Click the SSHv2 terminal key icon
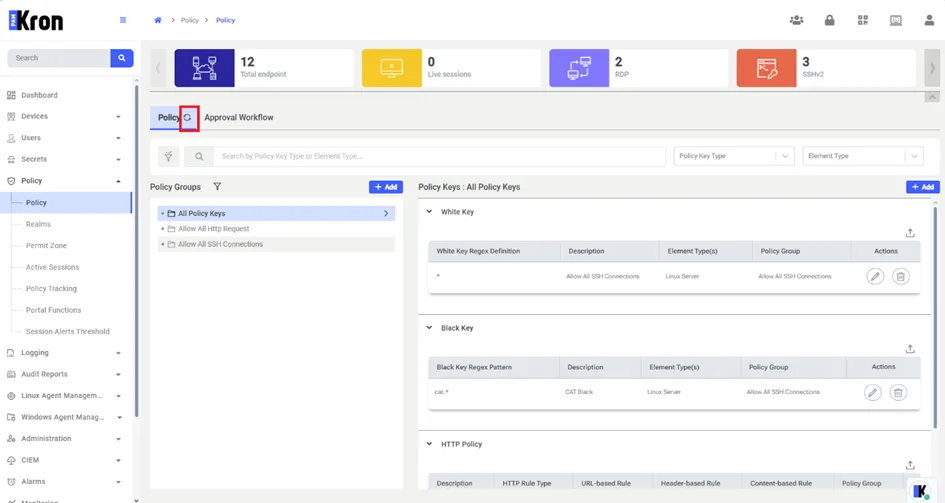This screenshot has width=945, height=503. [767, 68]
